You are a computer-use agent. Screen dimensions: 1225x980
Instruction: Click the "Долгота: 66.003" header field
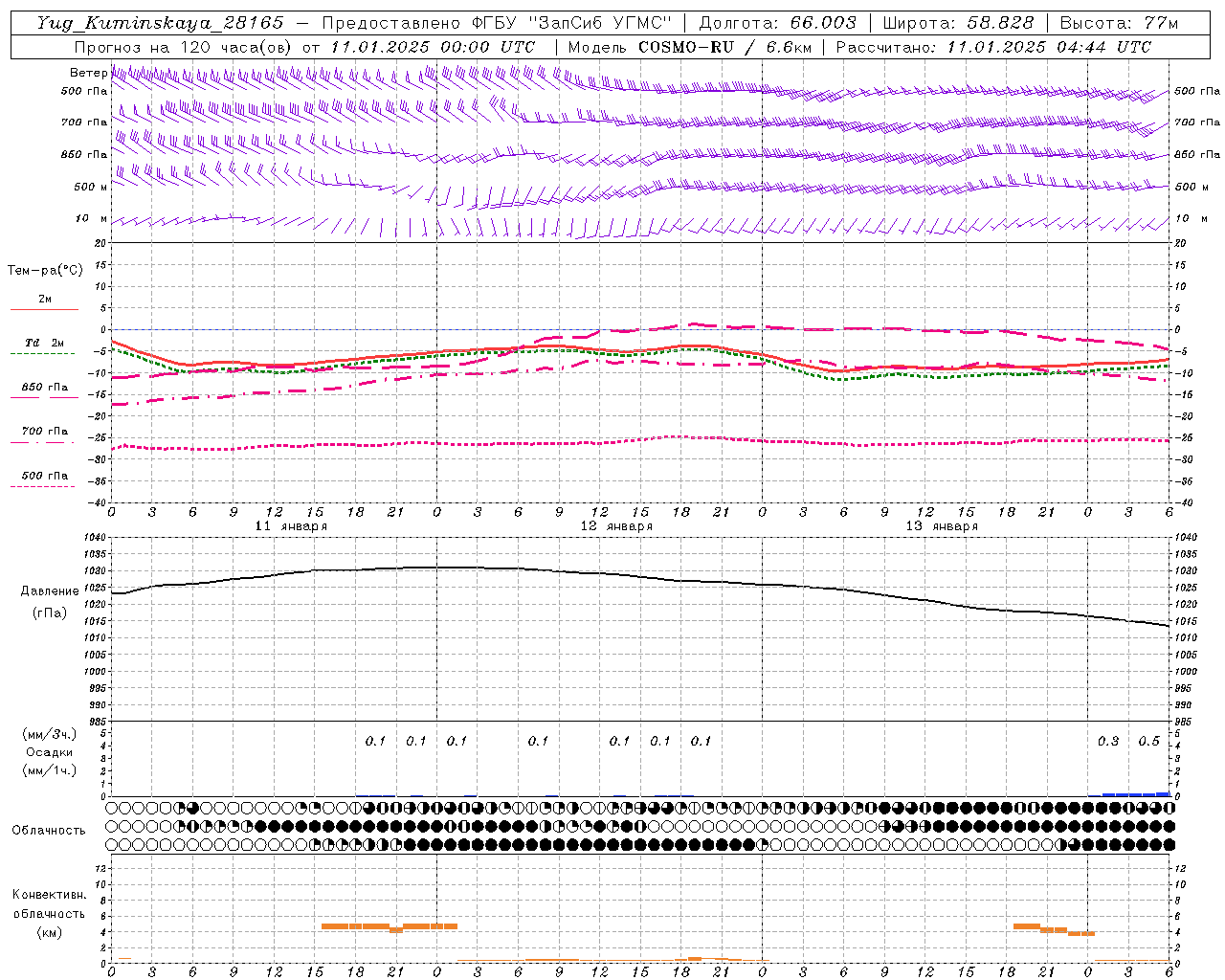(777, 23)
